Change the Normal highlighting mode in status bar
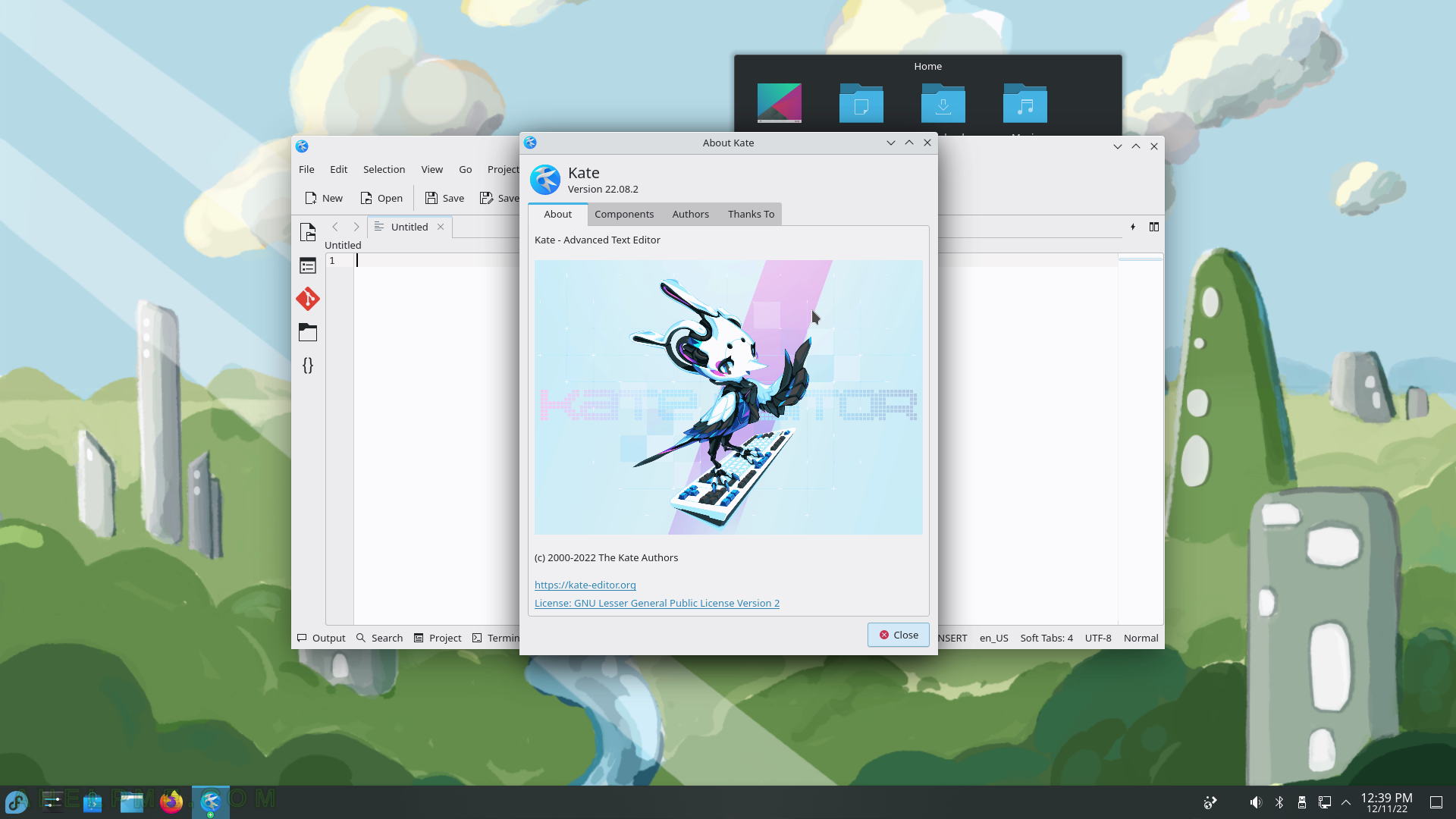Image resolution: width=1456 pixels, height=819 pixels. [x=1141, y=638]
